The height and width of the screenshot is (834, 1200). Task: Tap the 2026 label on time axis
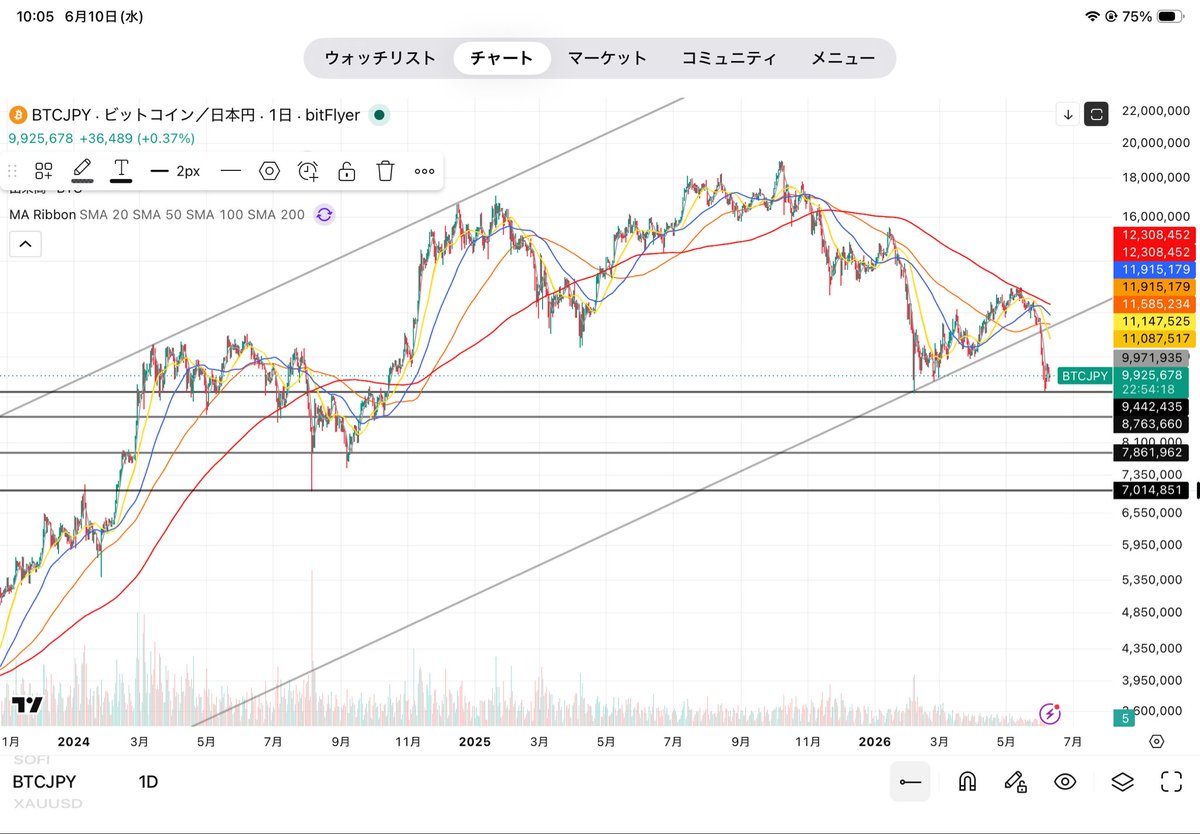[x=876, y=741]
